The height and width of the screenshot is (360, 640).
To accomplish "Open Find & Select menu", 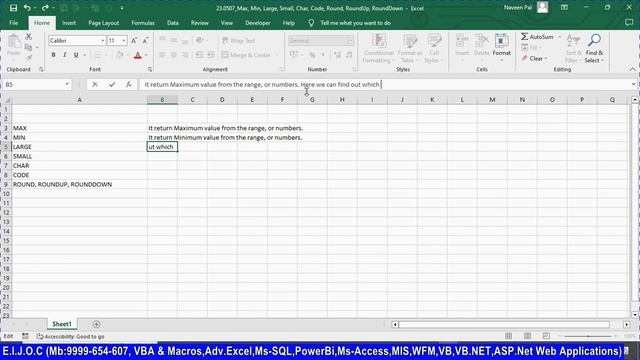I will point(594,49).
